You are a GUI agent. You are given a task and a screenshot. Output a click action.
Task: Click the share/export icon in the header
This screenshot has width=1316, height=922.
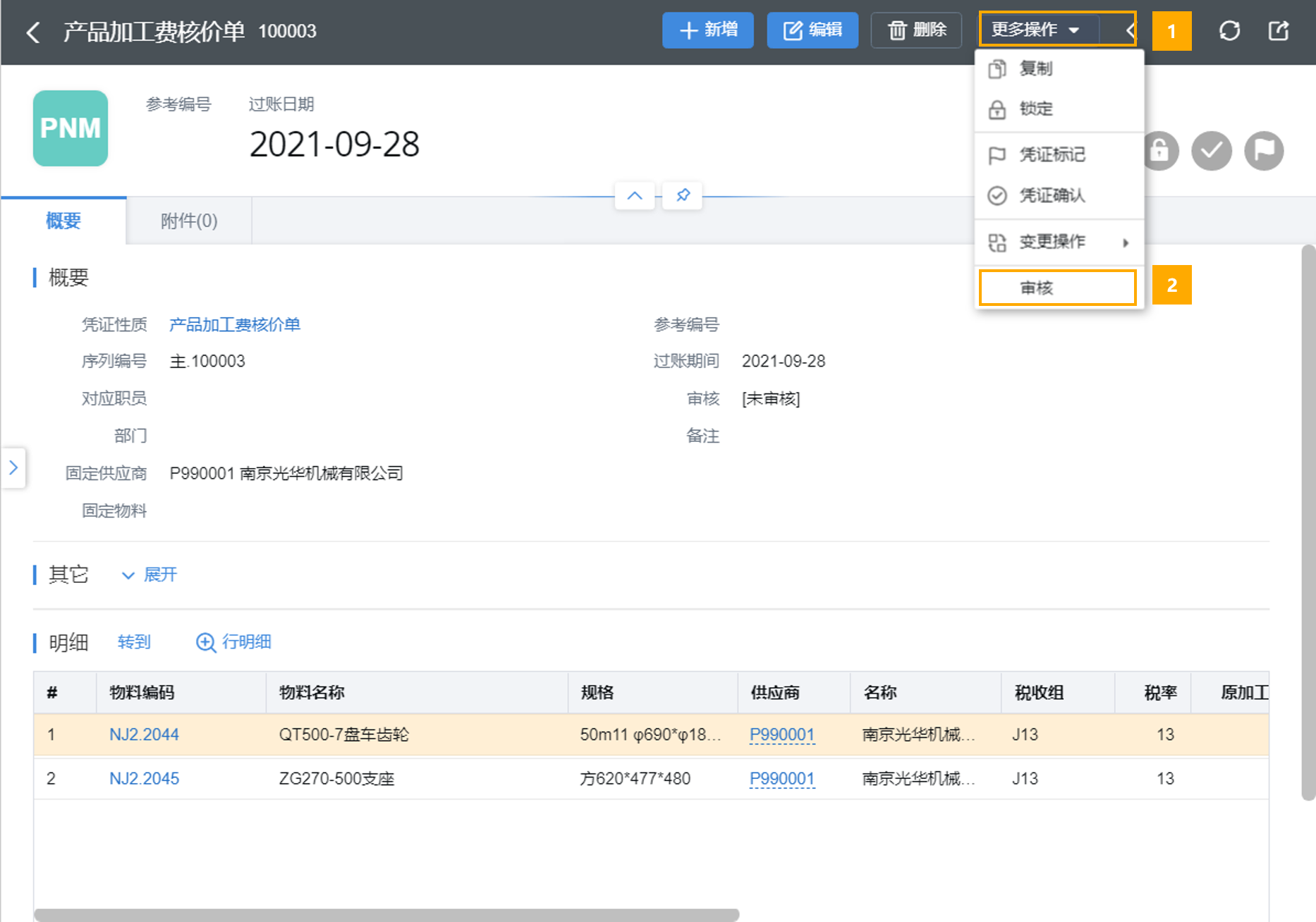tap(1278, 30)
